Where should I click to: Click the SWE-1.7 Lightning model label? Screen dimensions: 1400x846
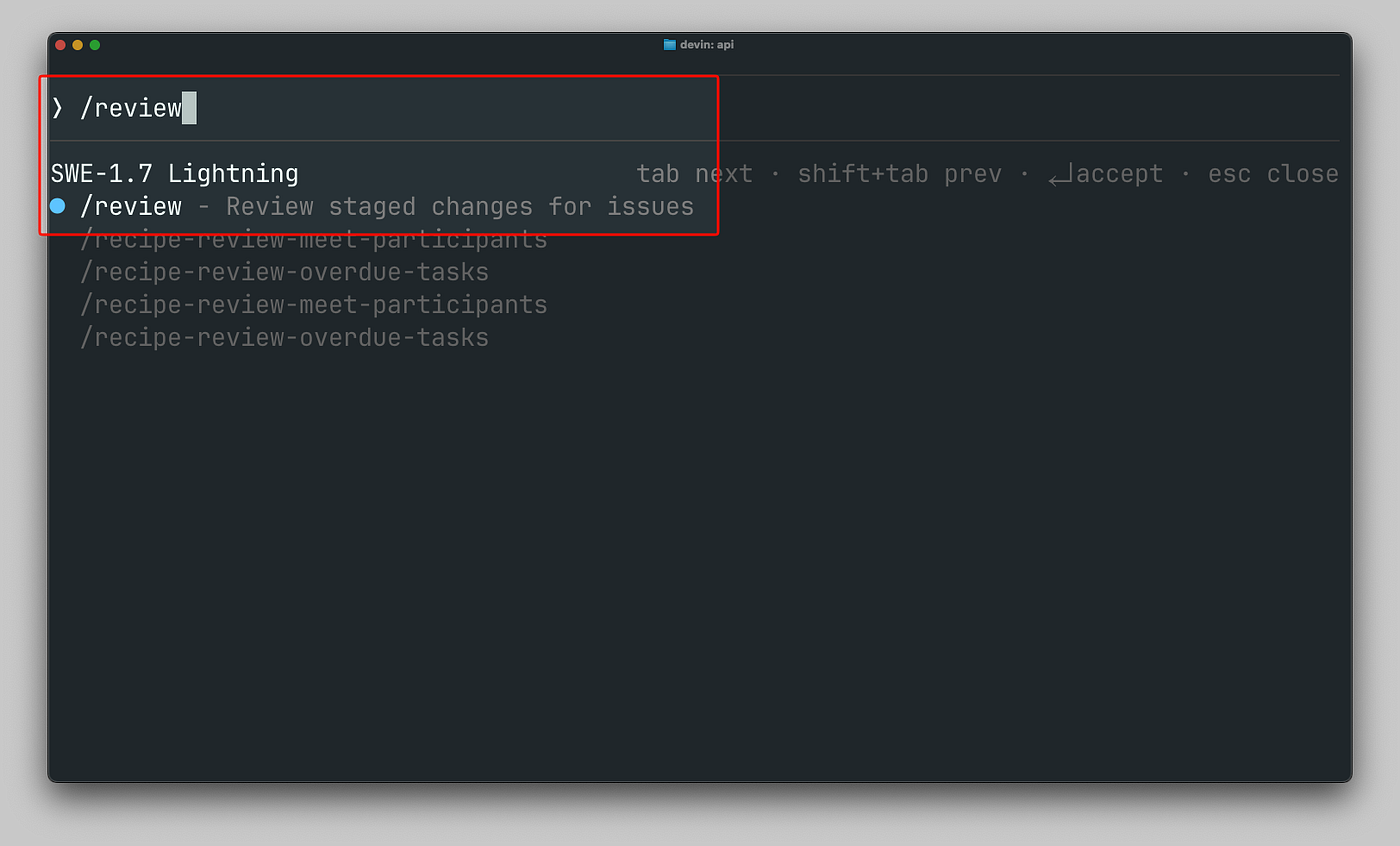(x=175, y=174)
